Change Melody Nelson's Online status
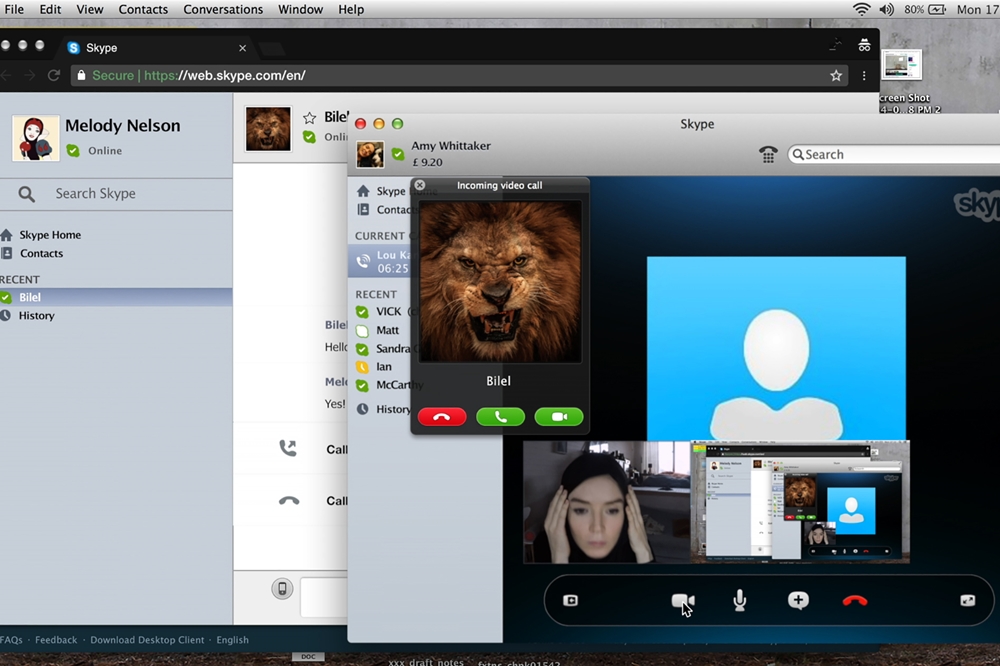This screenshot has height=666, width=1000. 94,151
